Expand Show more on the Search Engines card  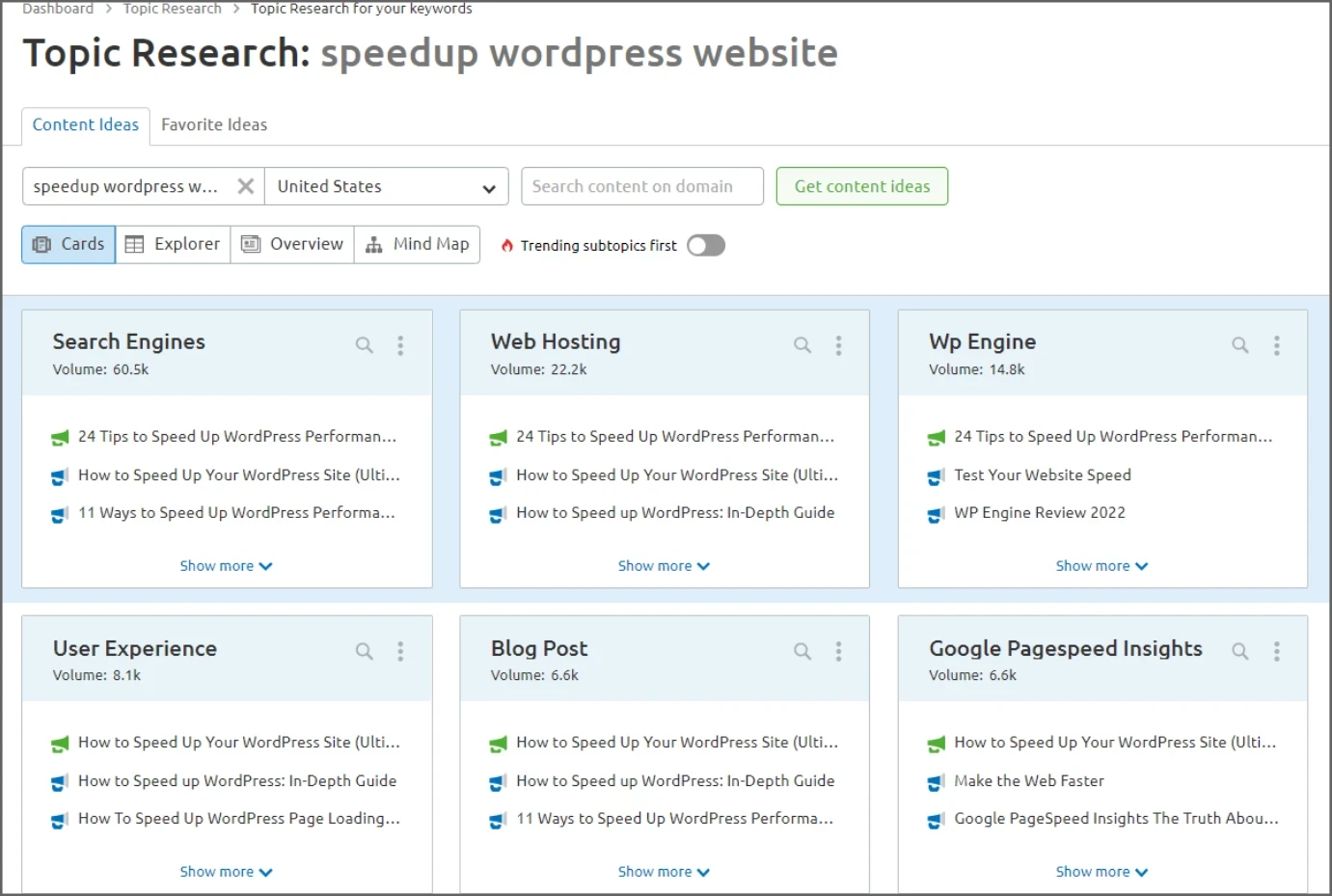pos(226,565)
